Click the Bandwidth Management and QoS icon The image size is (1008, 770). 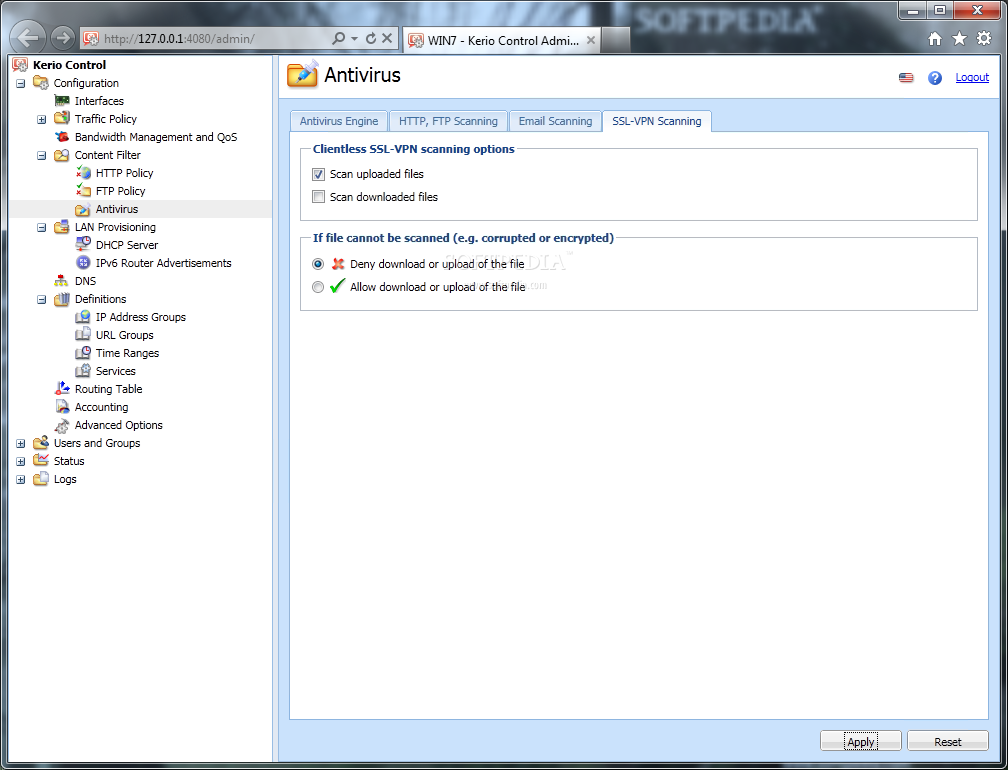point(62,137)
